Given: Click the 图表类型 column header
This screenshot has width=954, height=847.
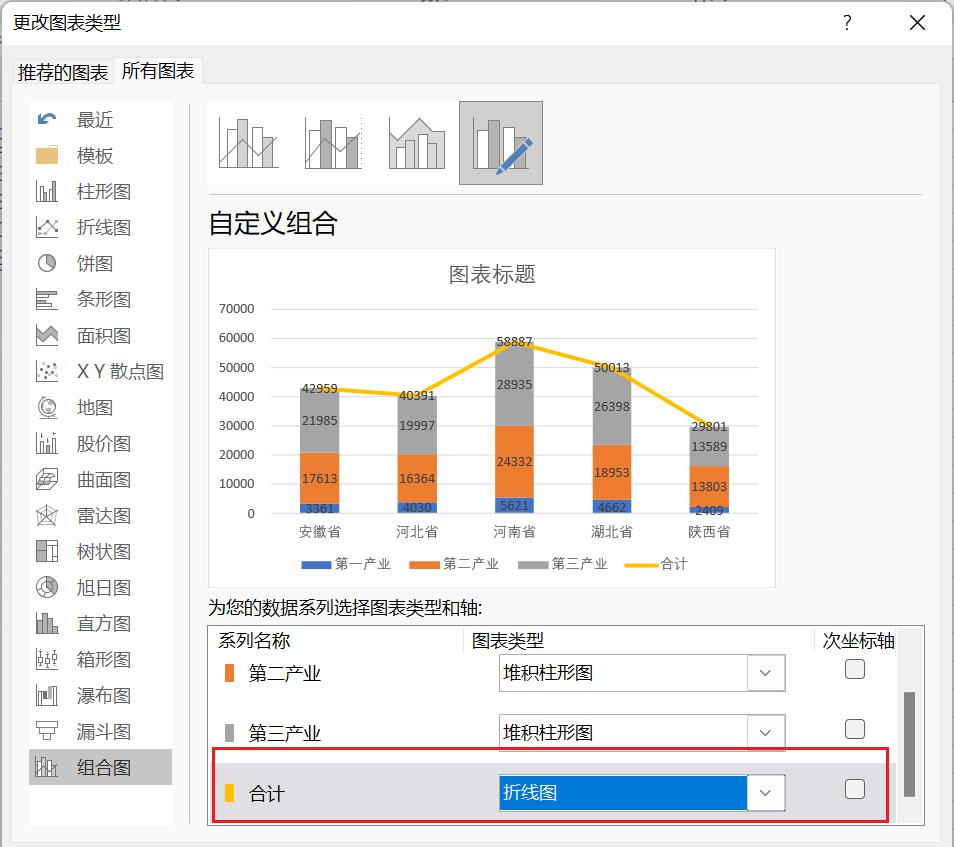Looking at the screenshot, I should [508, 640].
